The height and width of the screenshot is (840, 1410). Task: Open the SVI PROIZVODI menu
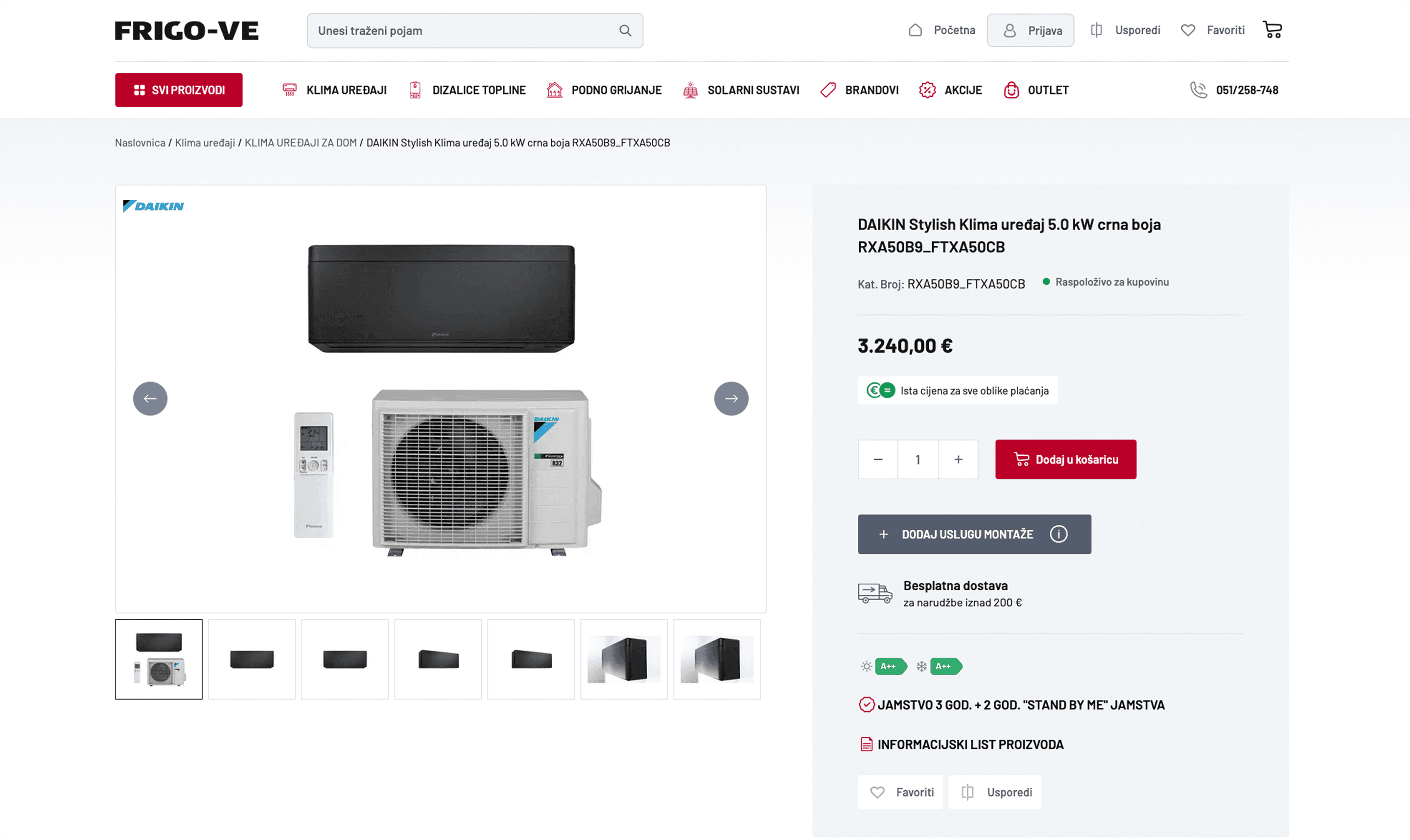179,90
